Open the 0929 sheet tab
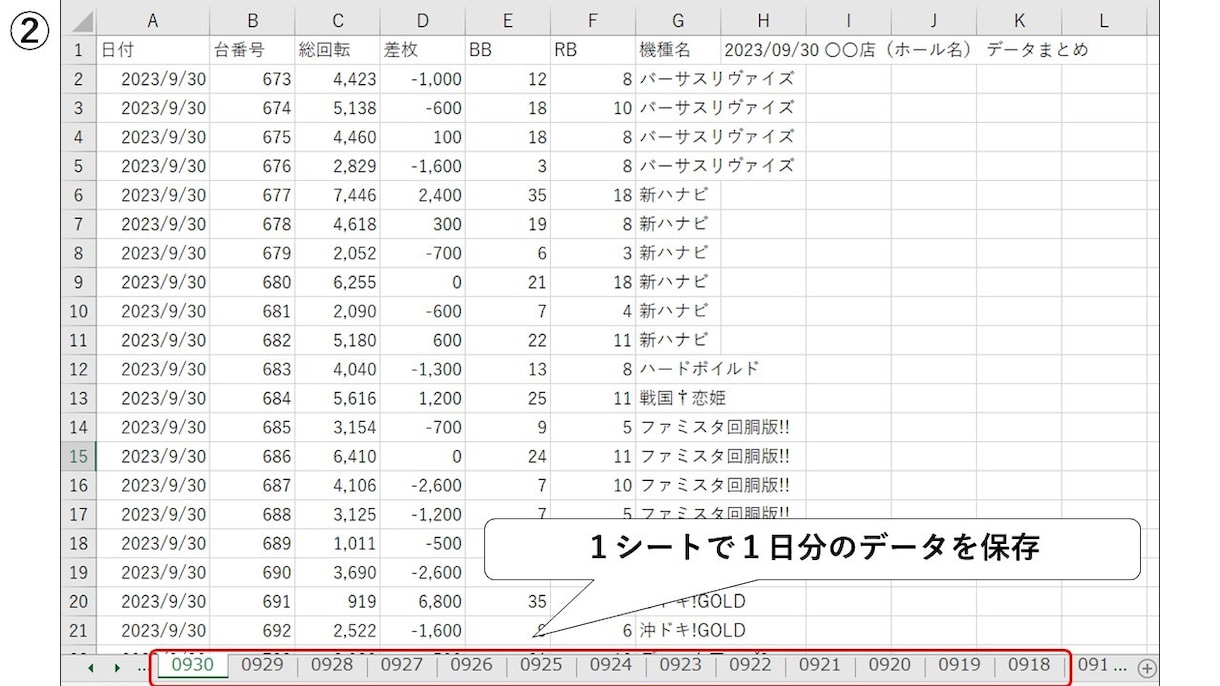1220x686 pixels. (x=262, y=665)
